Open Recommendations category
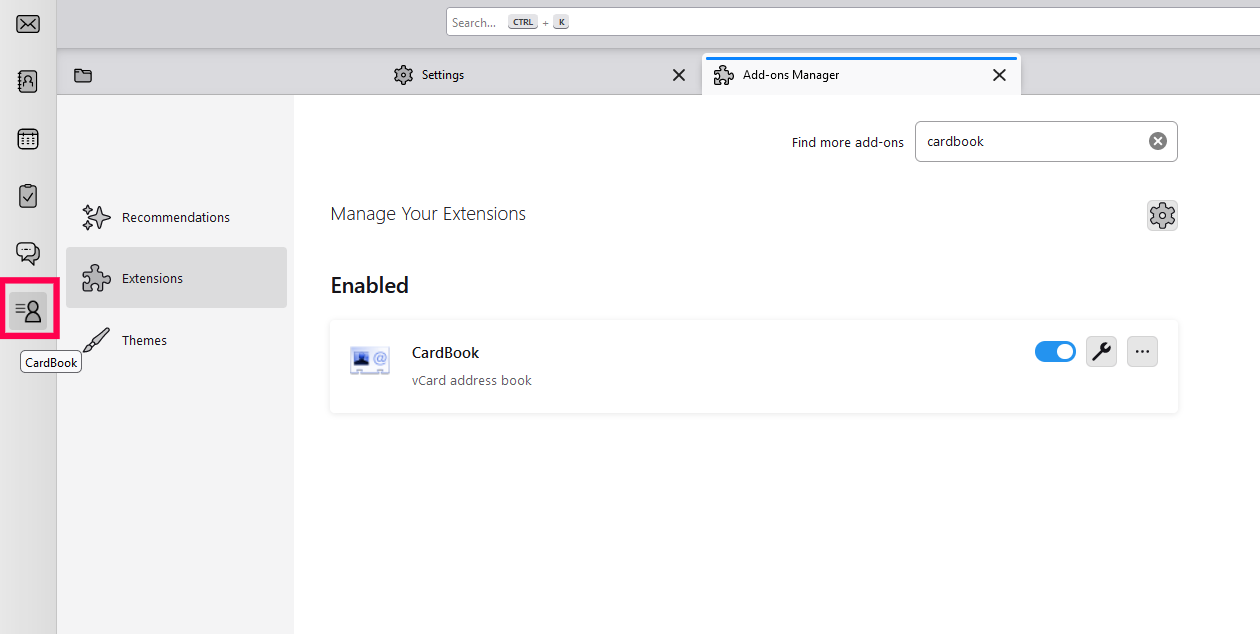 pyautogui.click(x=177, y=217)
